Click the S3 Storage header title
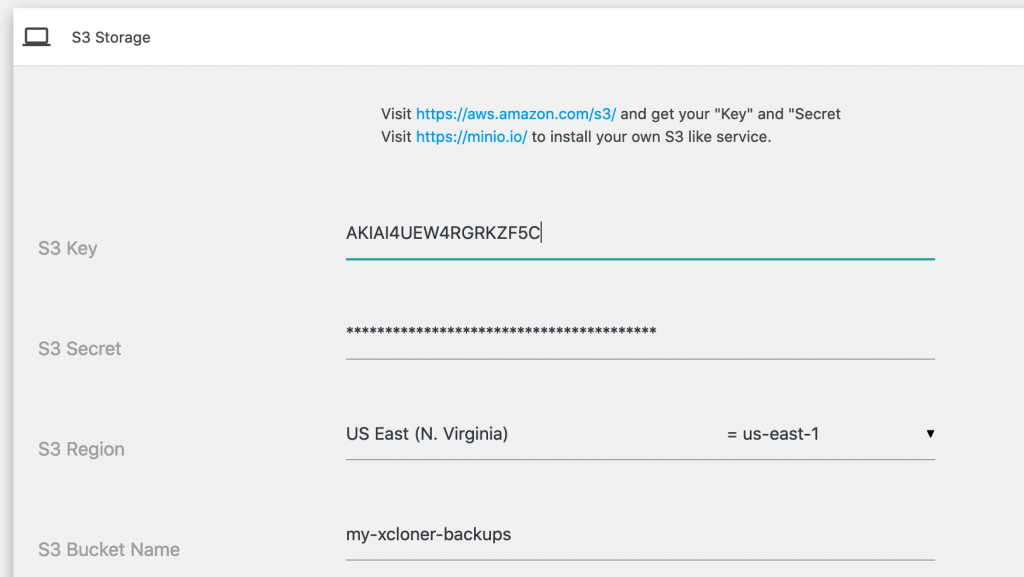The width and height of the screenshot is (1024, 577). 111,37
